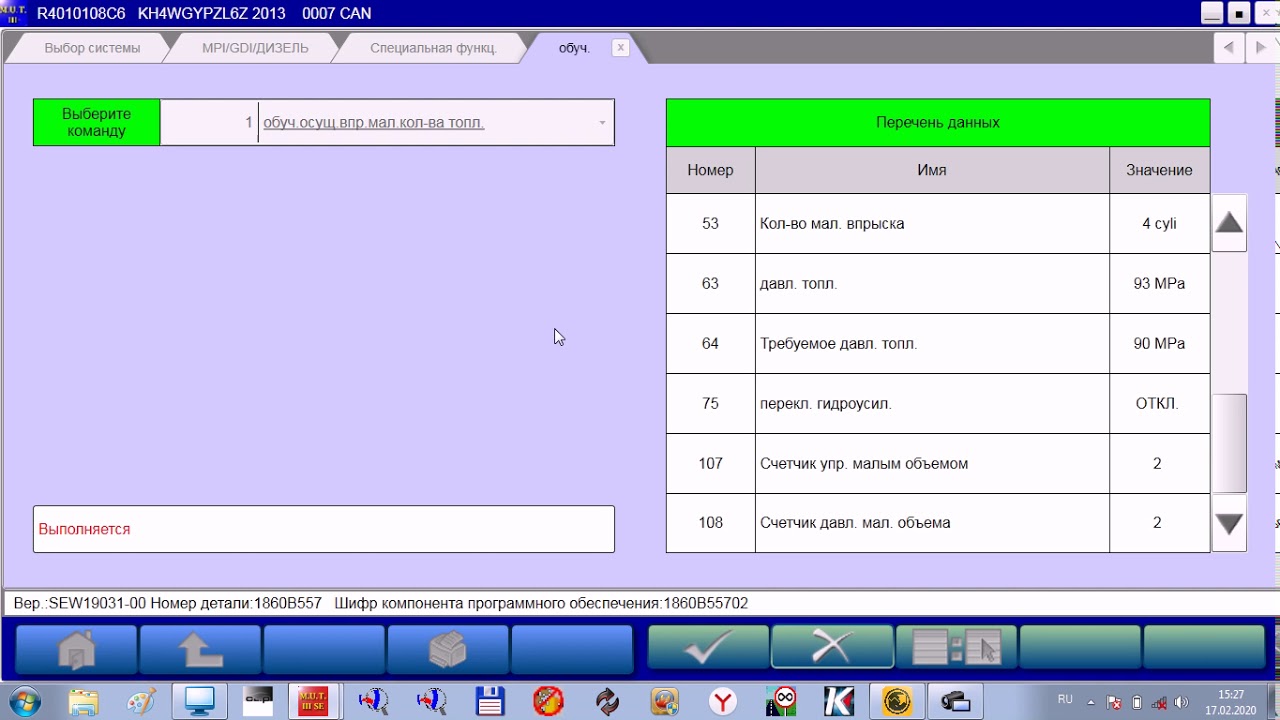
Task: Switch to Выбор системы tab
Action: pyautogui.click(x=92, y=48)
